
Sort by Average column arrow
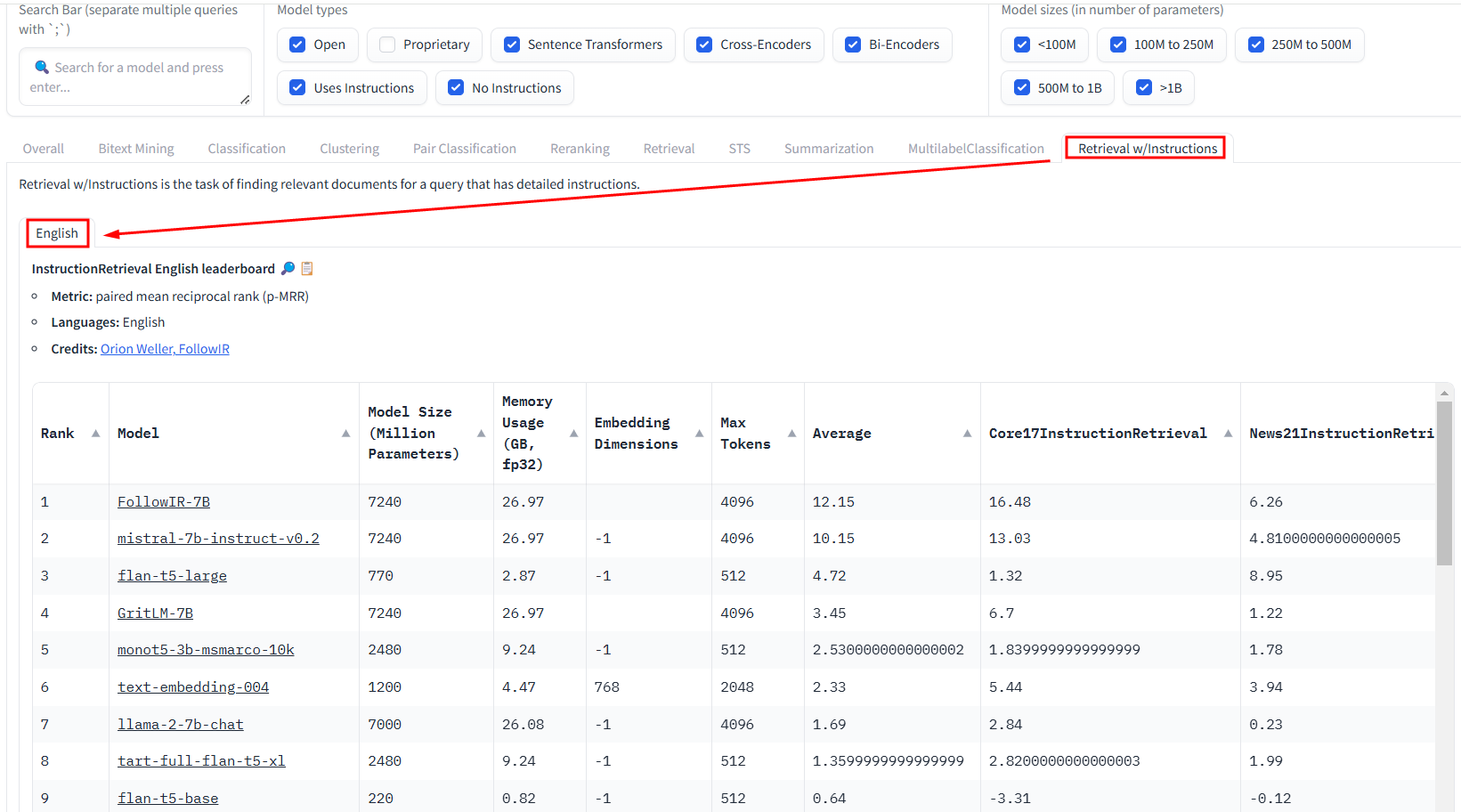pyautogui.click(x=967, y=434)
